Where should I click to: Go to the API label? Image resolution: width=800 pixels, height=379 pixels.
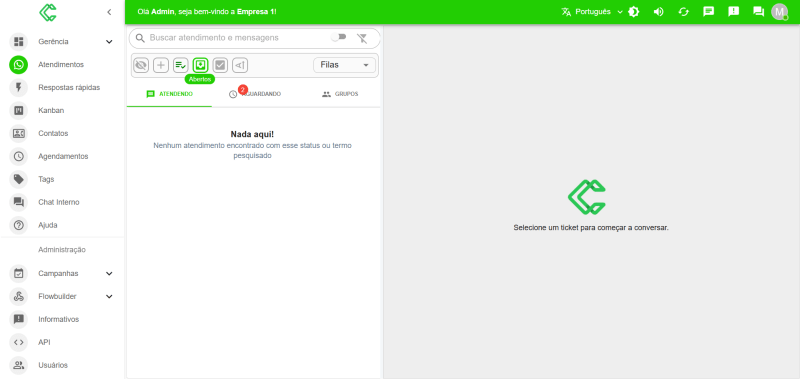(44, 342)
